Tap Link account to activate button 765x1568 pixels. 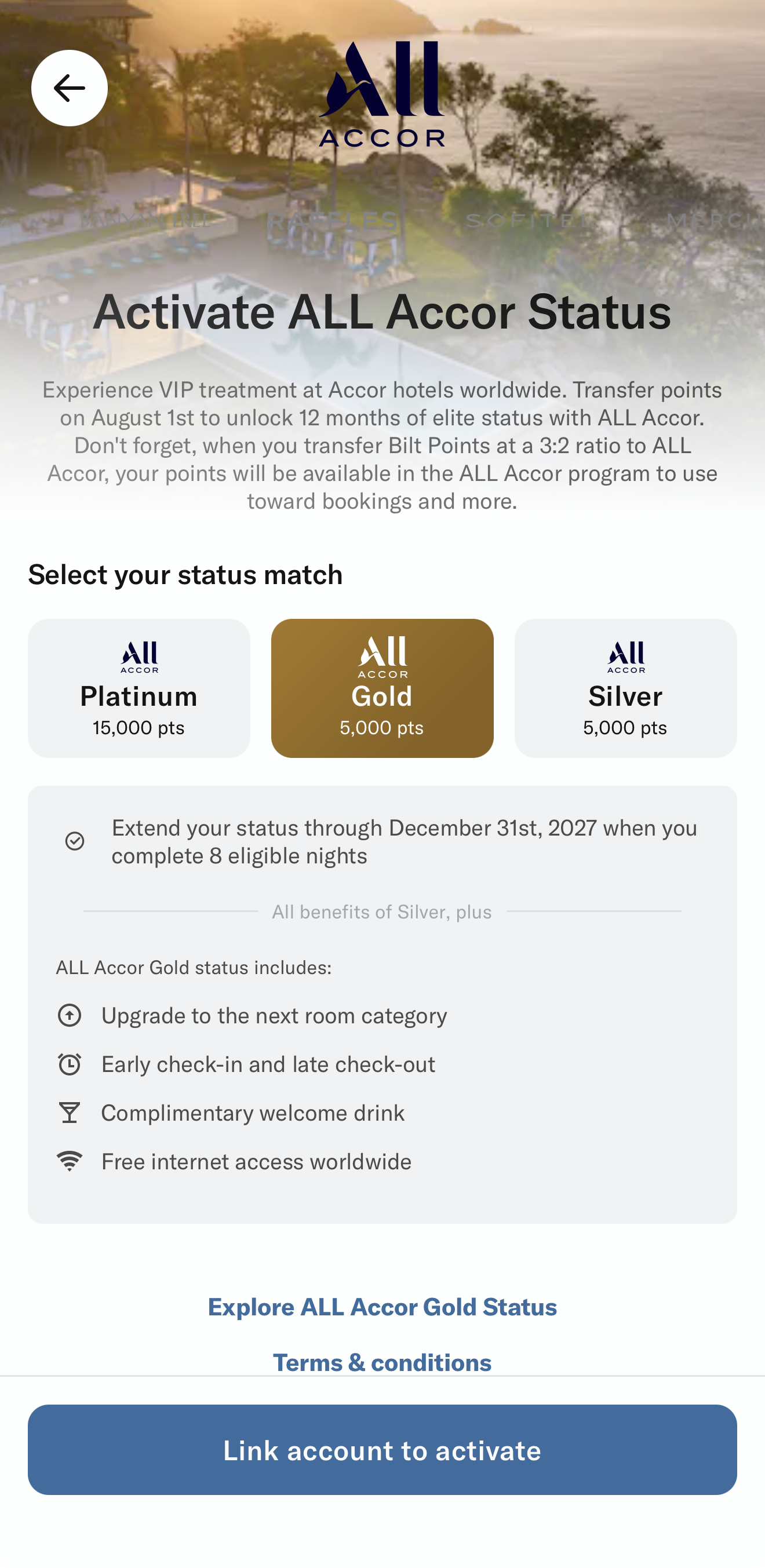tap(382, 1449)
